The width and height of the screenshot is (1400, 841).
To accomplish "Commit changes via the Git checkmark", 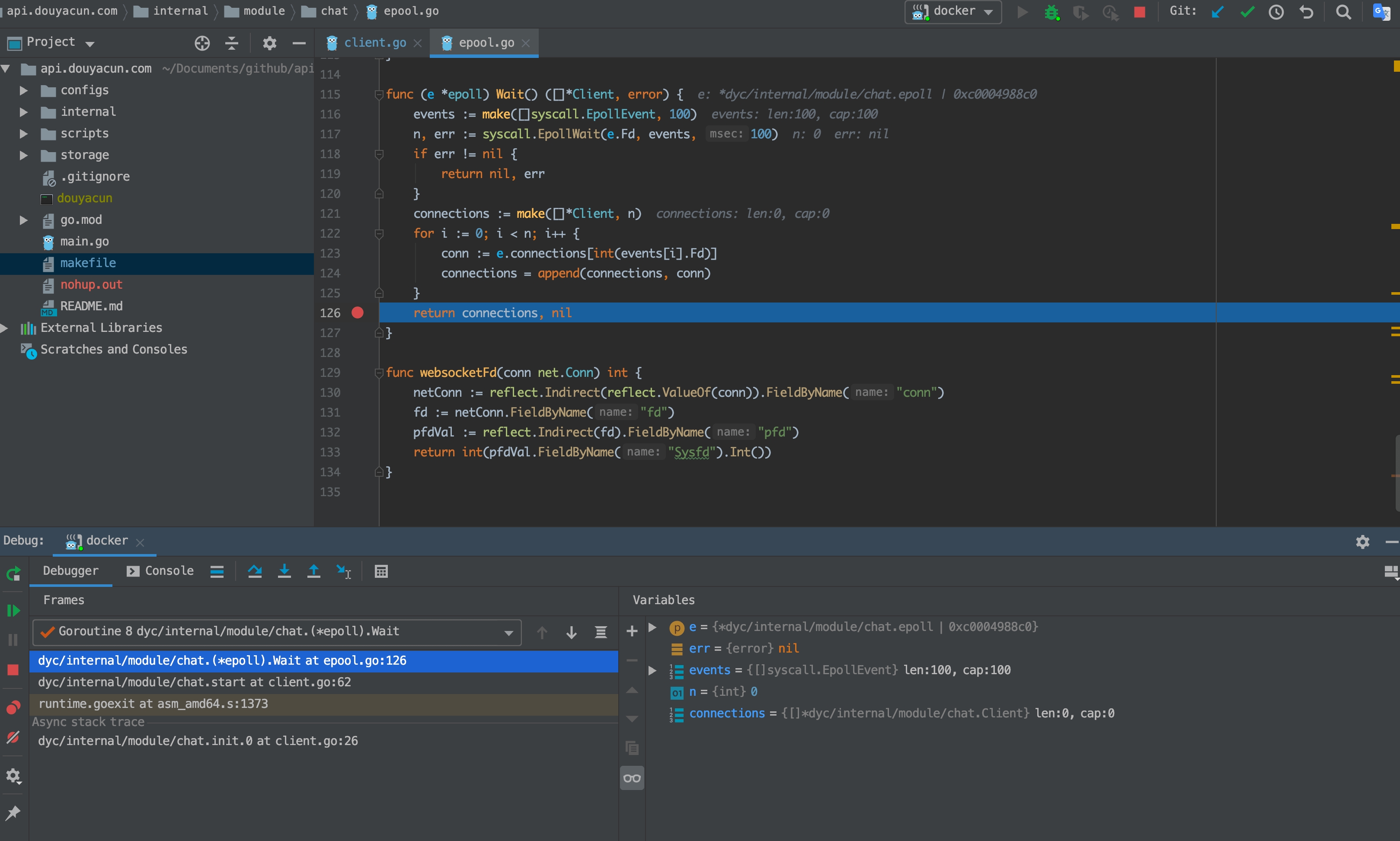I will (1247, 11).
